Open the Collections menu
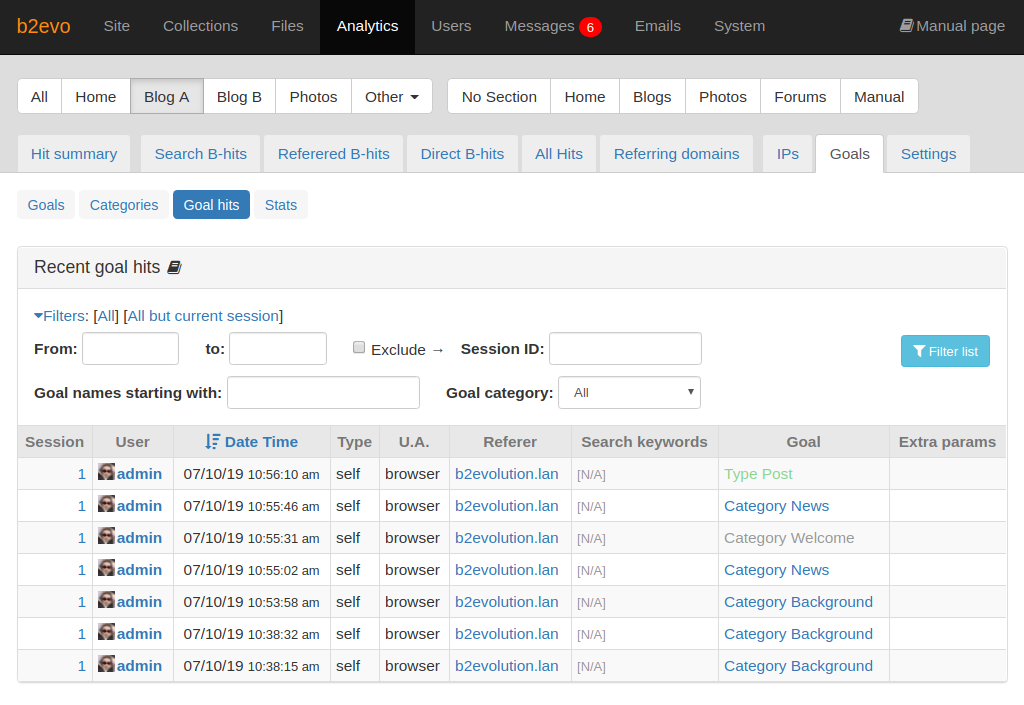The image size is (1024, 705). 200,26
